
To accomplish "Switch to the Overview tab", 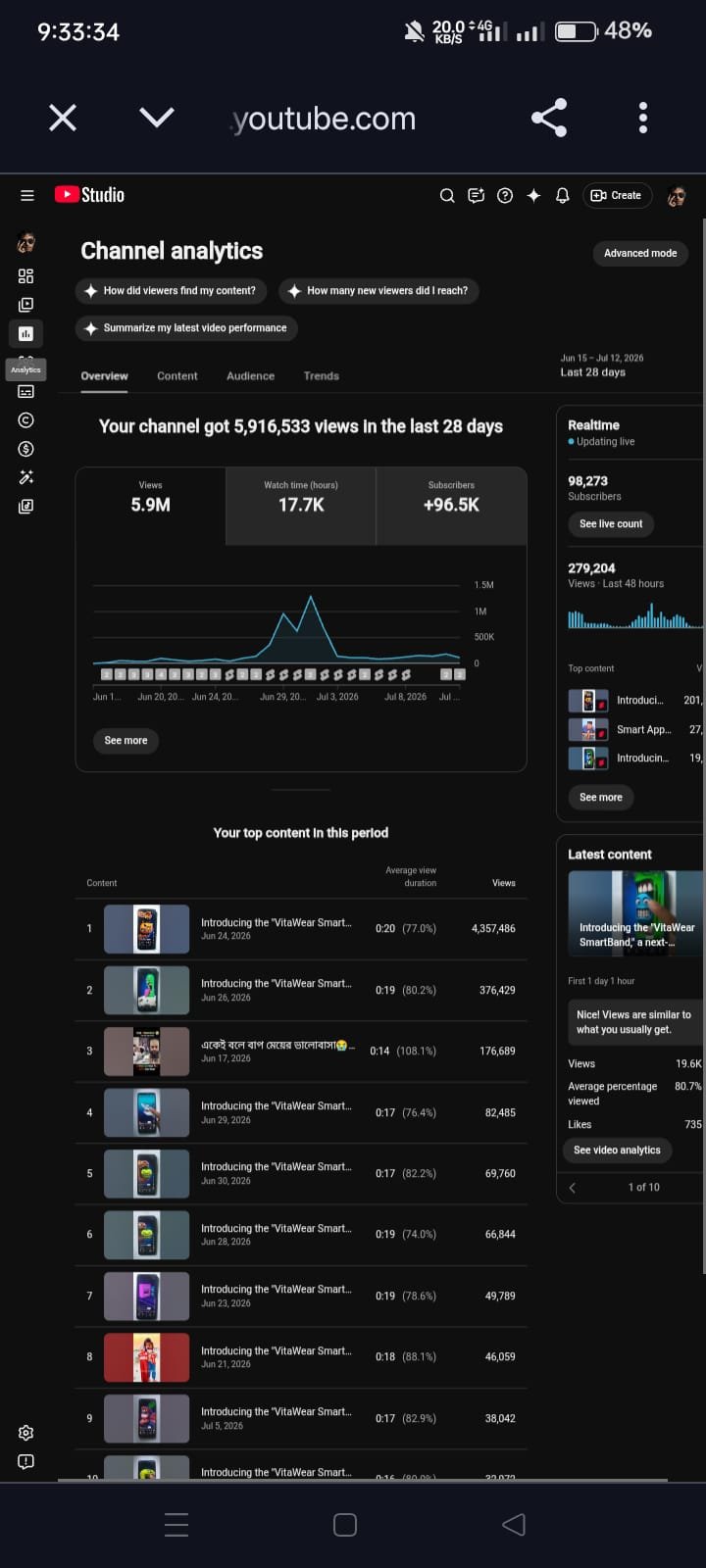I will tap(104, 376).
